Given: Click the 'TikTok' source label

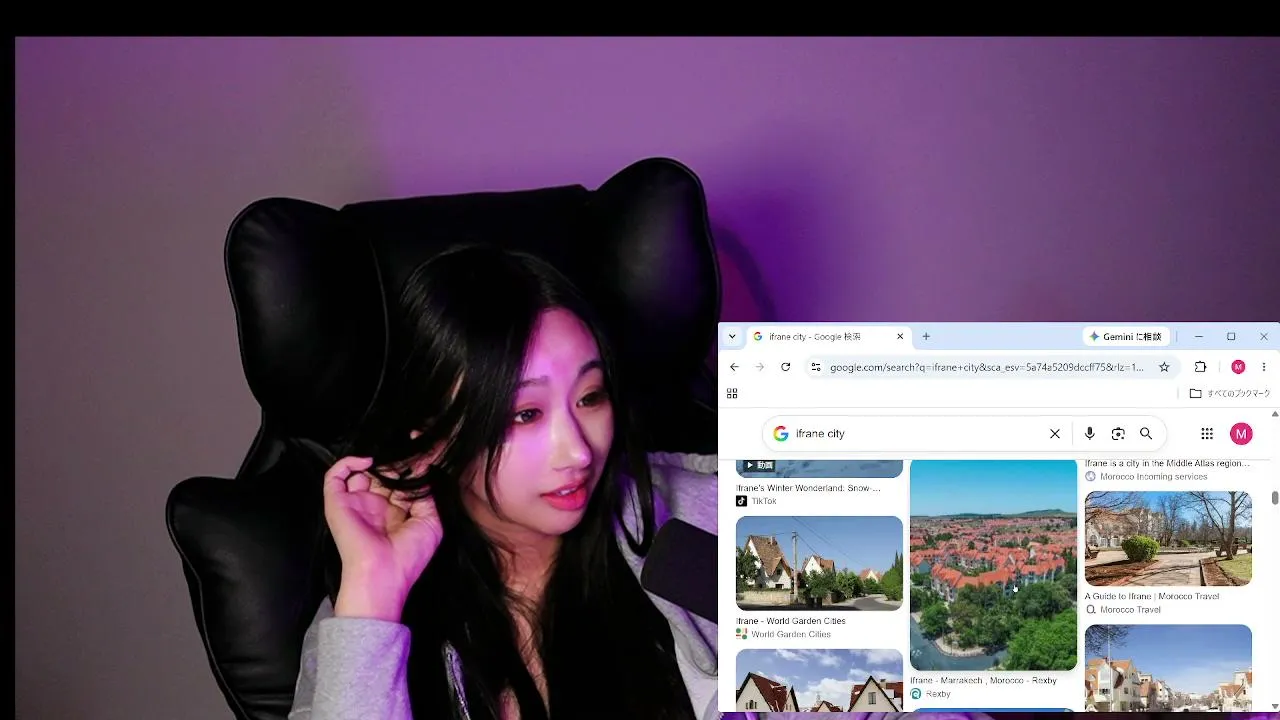Looking at the screenshot, I should coord(764,501).
